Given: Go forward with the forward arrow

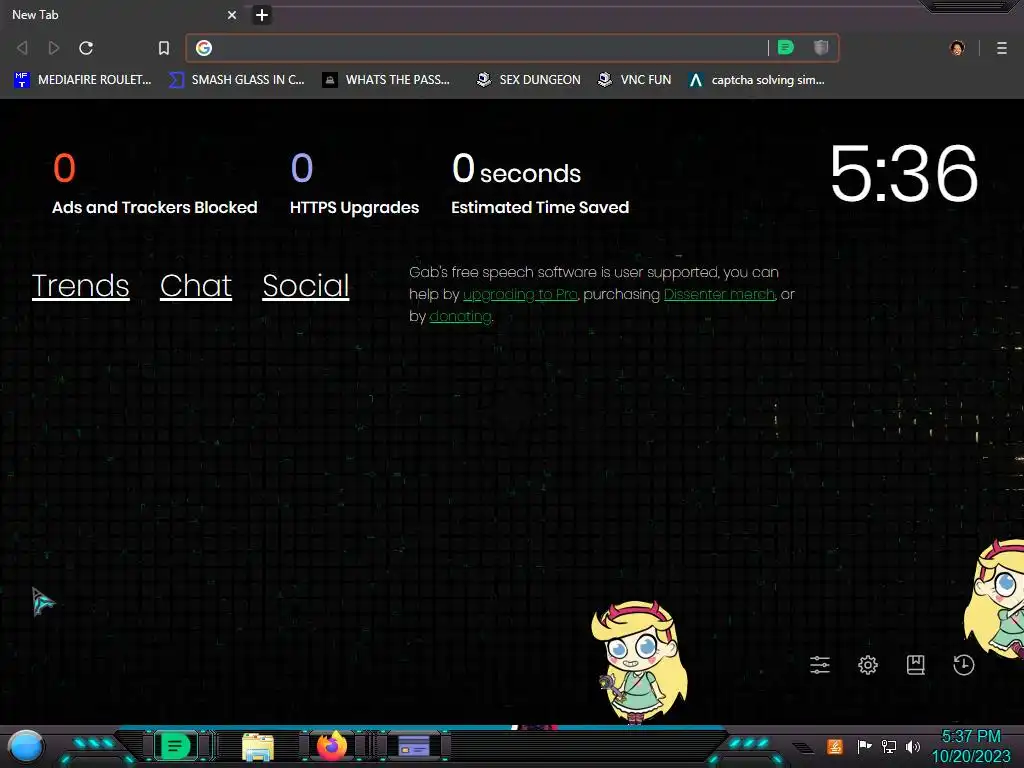Looking at the screenshot, I should (x=54, y=48).
